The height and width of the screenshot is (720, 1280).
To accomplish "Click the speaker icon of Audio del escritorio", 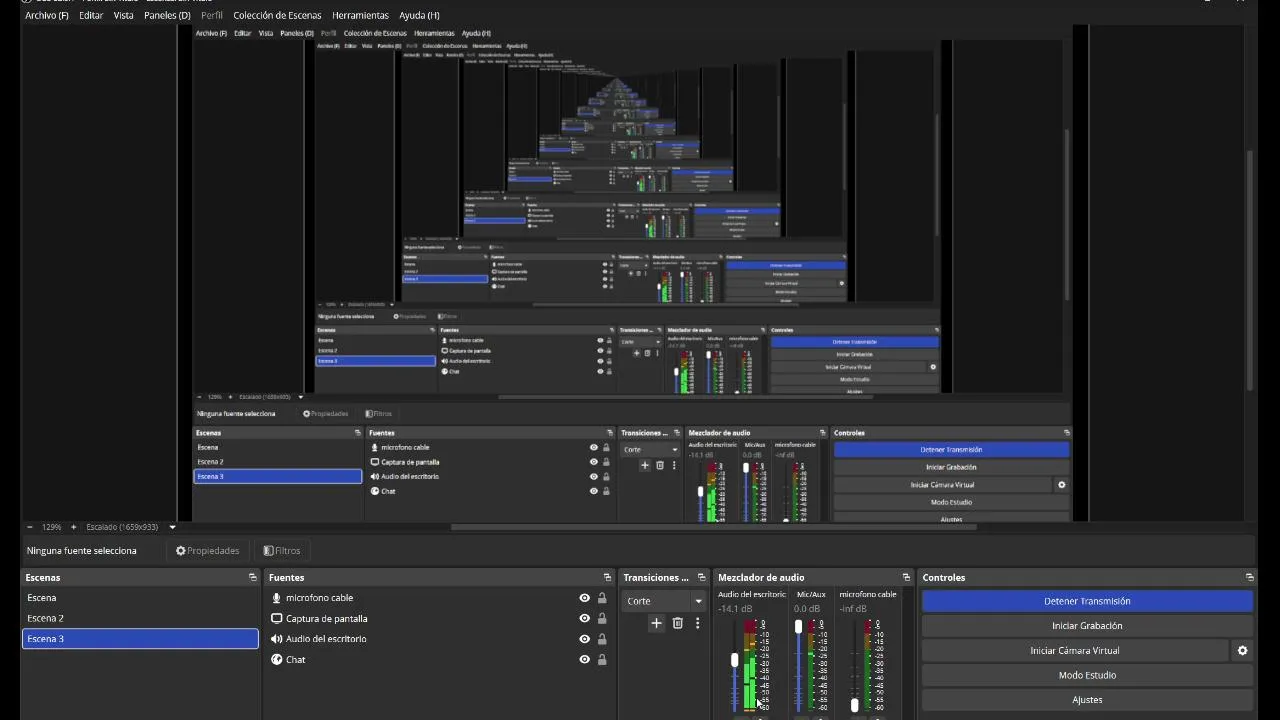I will [x=277, y=639].
